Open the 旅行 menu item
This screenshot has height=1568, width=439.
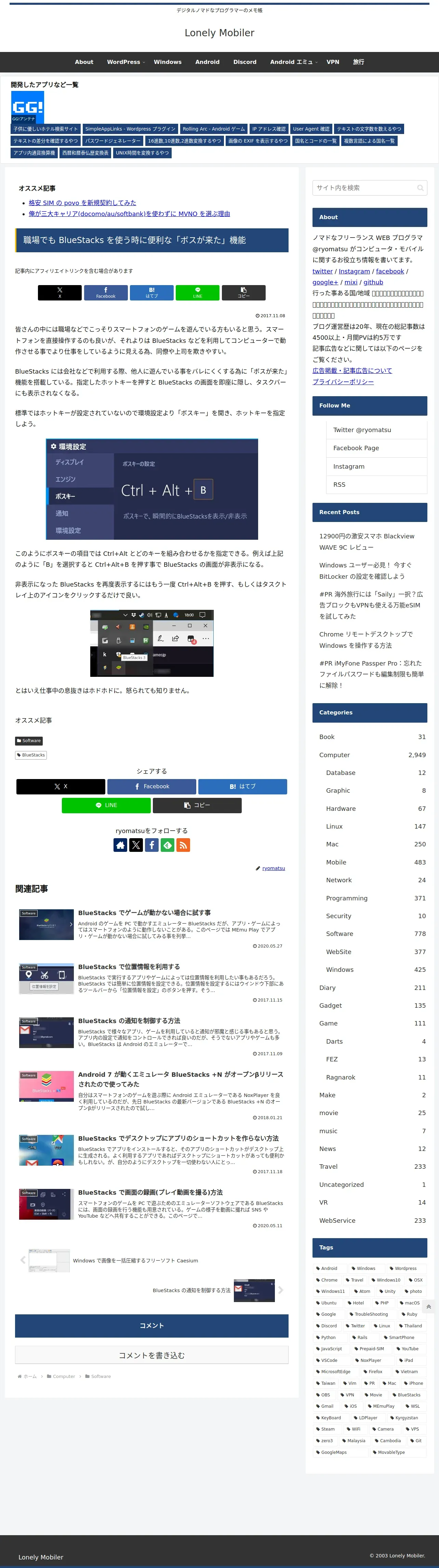[359, 62]
